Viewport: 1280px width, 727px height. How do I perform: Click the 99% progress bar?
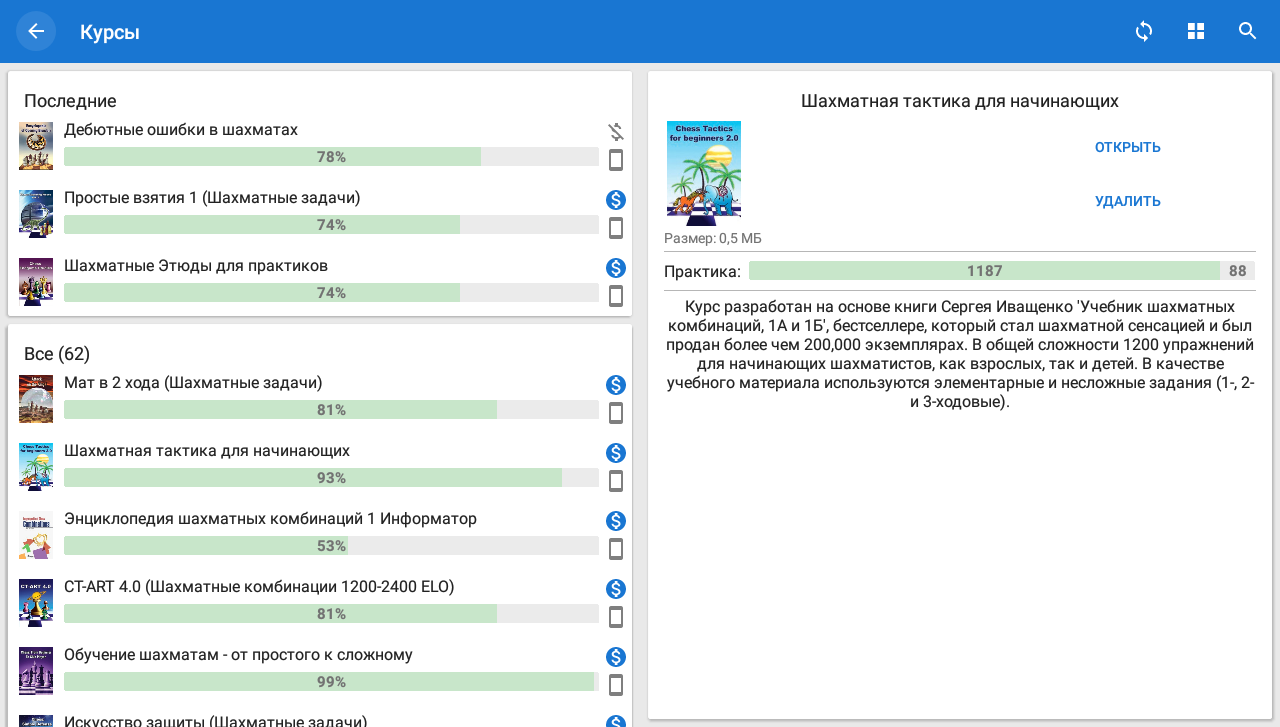point(331,682)
